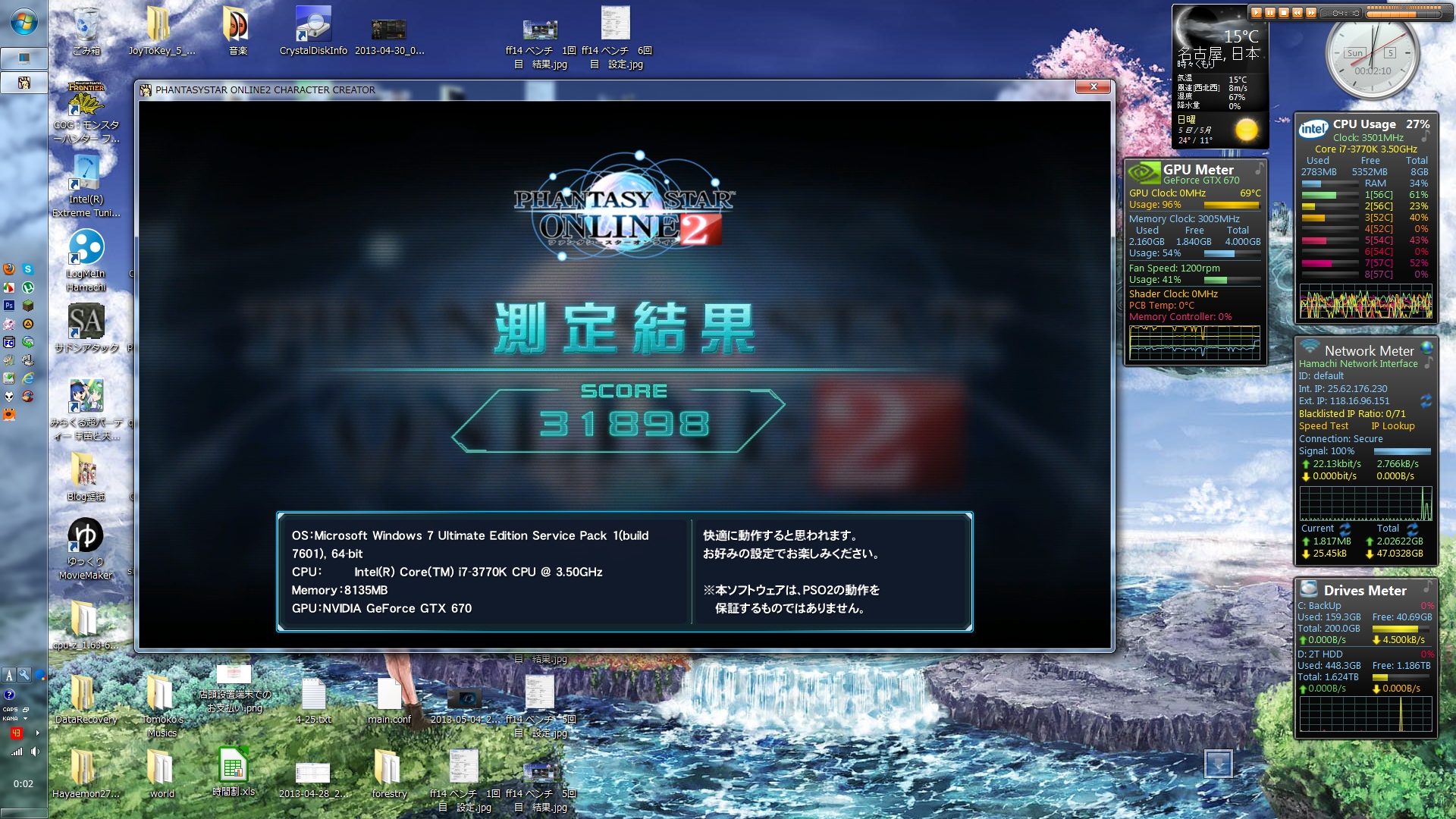Click the Network Meter title icon
Viewport: 1456px width, 819px height.
pyautogui.click(x=1310, y=348)
